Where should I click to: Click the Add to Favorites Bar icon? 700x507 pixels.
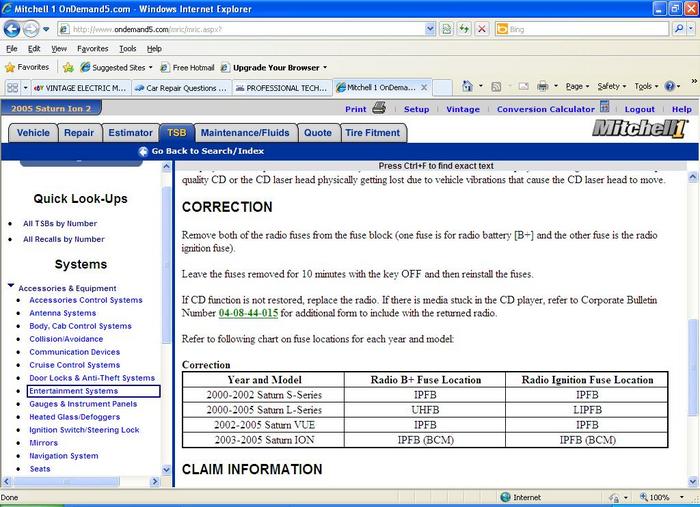coord(68,67)
